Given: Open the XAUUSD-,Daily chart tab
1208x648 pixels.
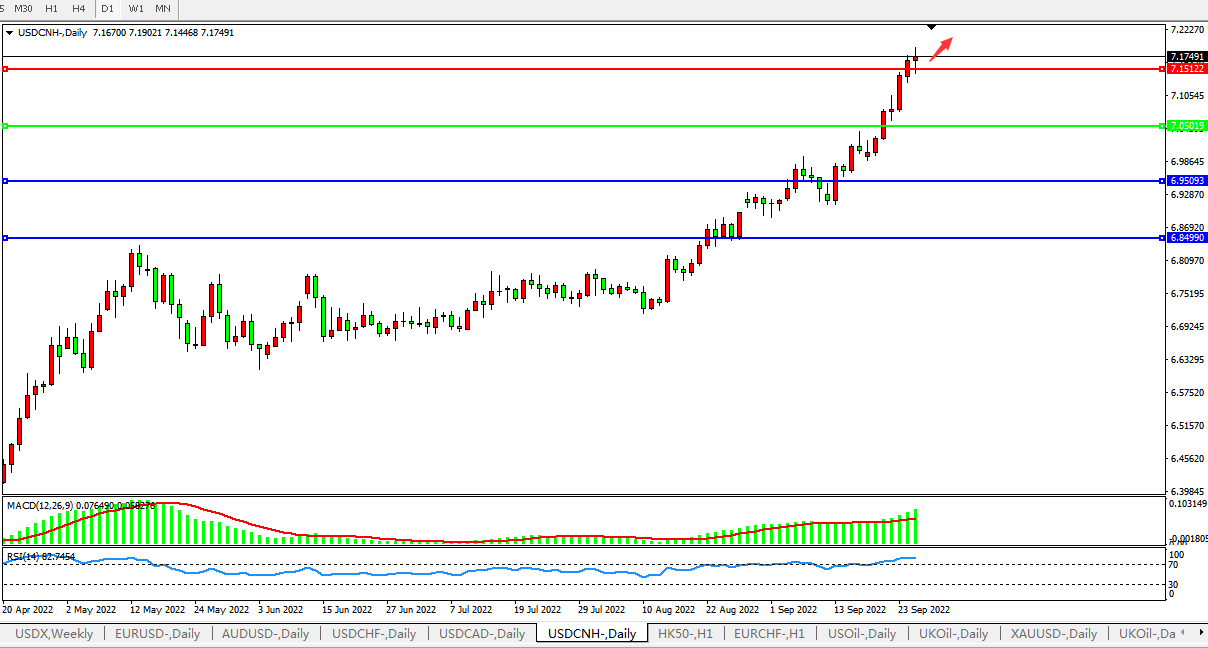Looking at the screenshot, I should pyautogui.click(x=1053, y=634).
